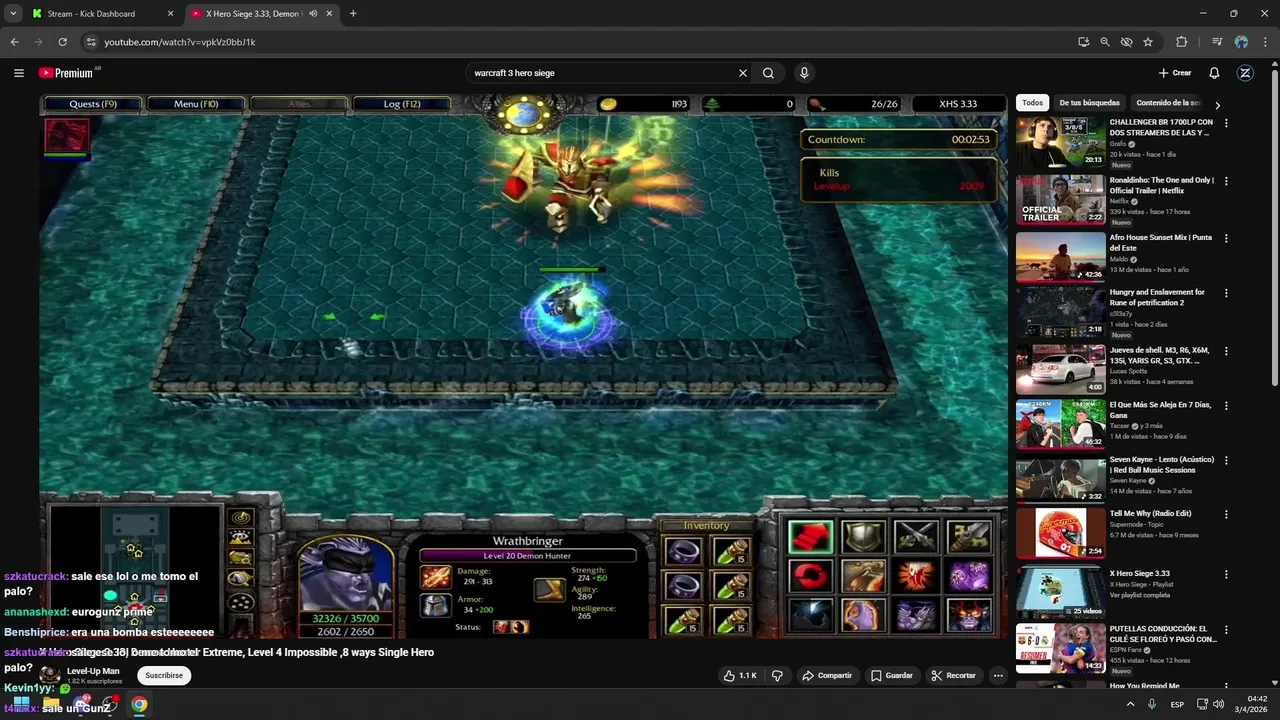Run search with the magnifier button

pos(768,73)
